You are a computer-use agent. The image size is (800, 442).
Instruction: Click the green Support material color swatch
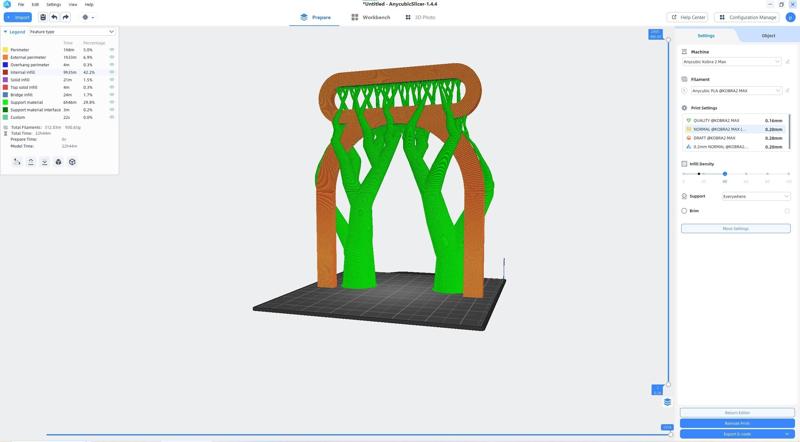click(6, 102)
